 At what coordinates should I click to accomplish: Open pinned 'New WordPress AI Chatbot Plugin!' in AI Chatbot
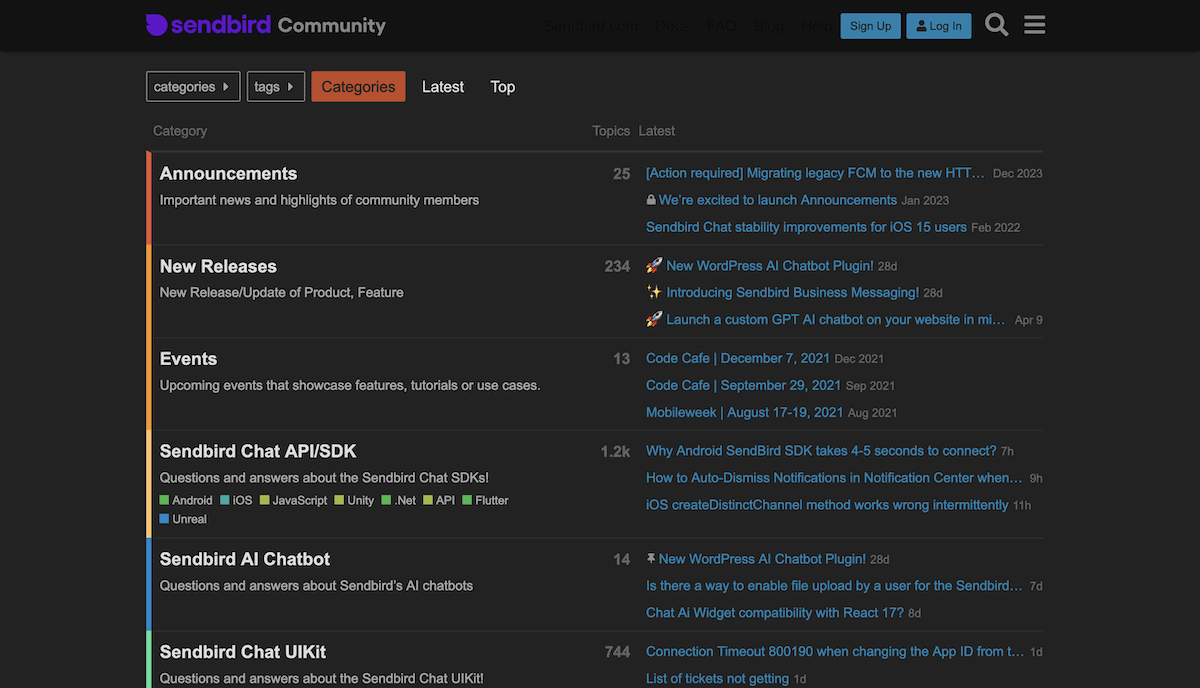click(762, 559)
